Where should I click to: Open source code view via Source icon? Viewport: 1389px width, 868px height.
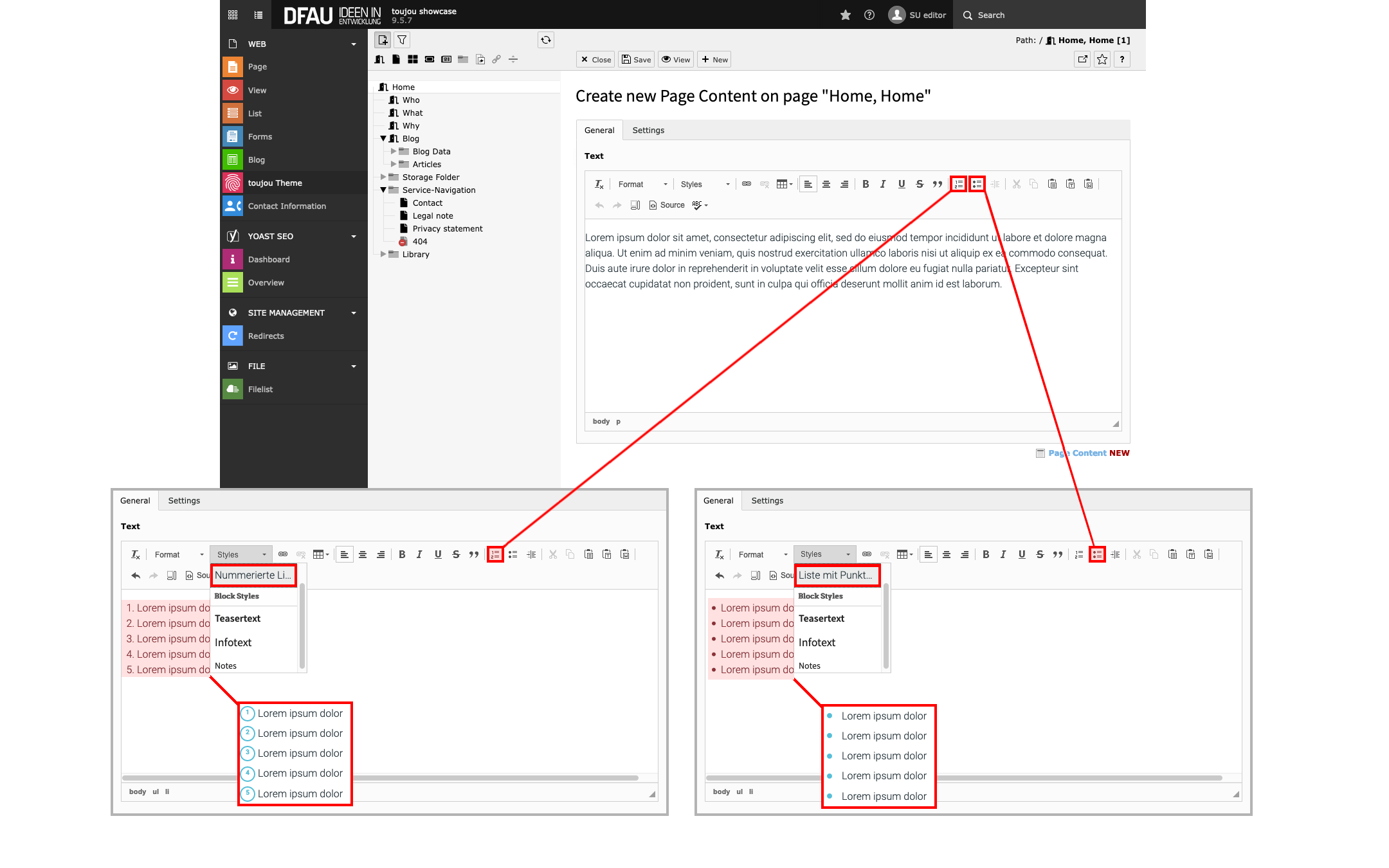click(x=666, y=204)
